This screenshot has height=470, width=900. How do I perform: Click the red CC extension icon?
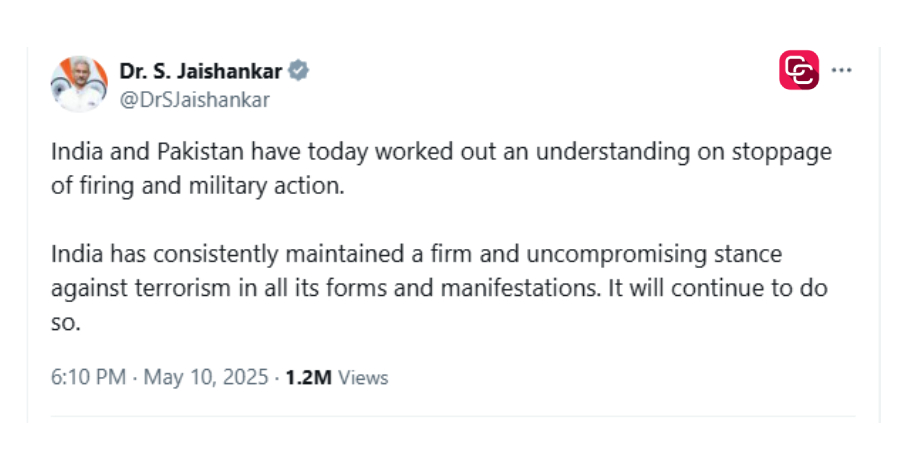click(x=799, y=70)
